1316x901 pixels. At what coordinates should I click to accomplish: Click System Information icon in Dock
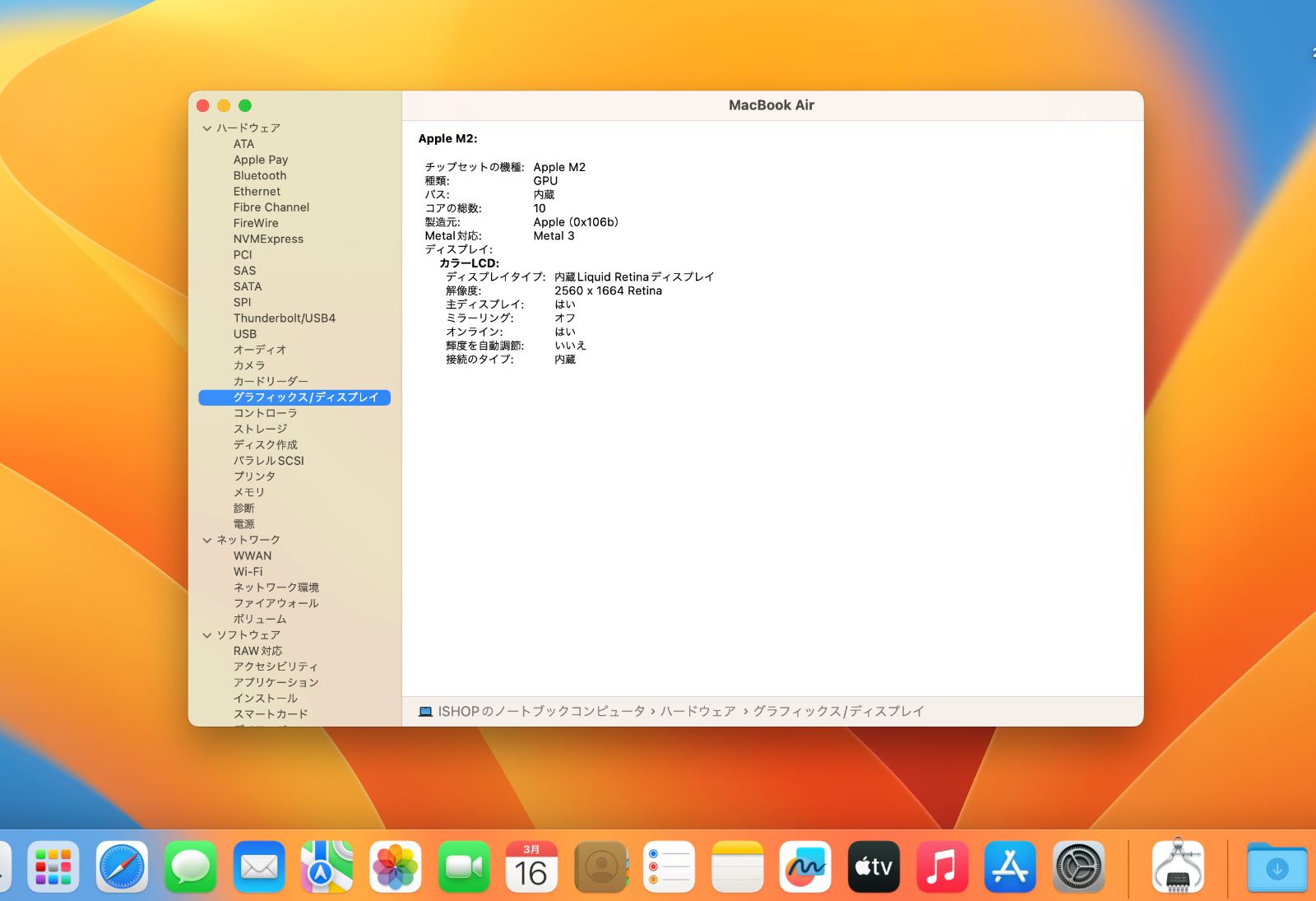click(1178, 866)
